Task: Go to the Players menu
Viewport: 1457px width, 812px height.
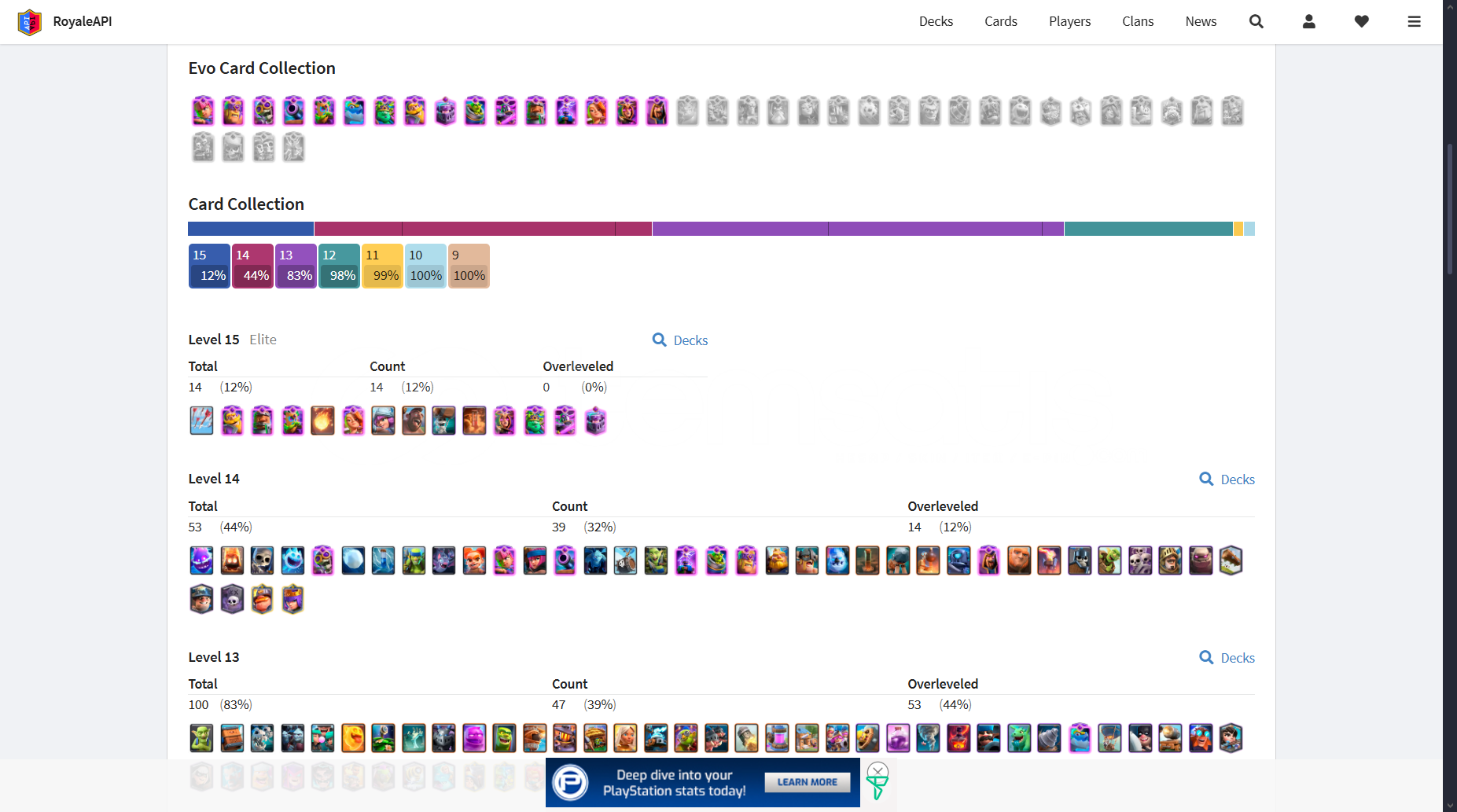Action: click(x=1069, y=21)
